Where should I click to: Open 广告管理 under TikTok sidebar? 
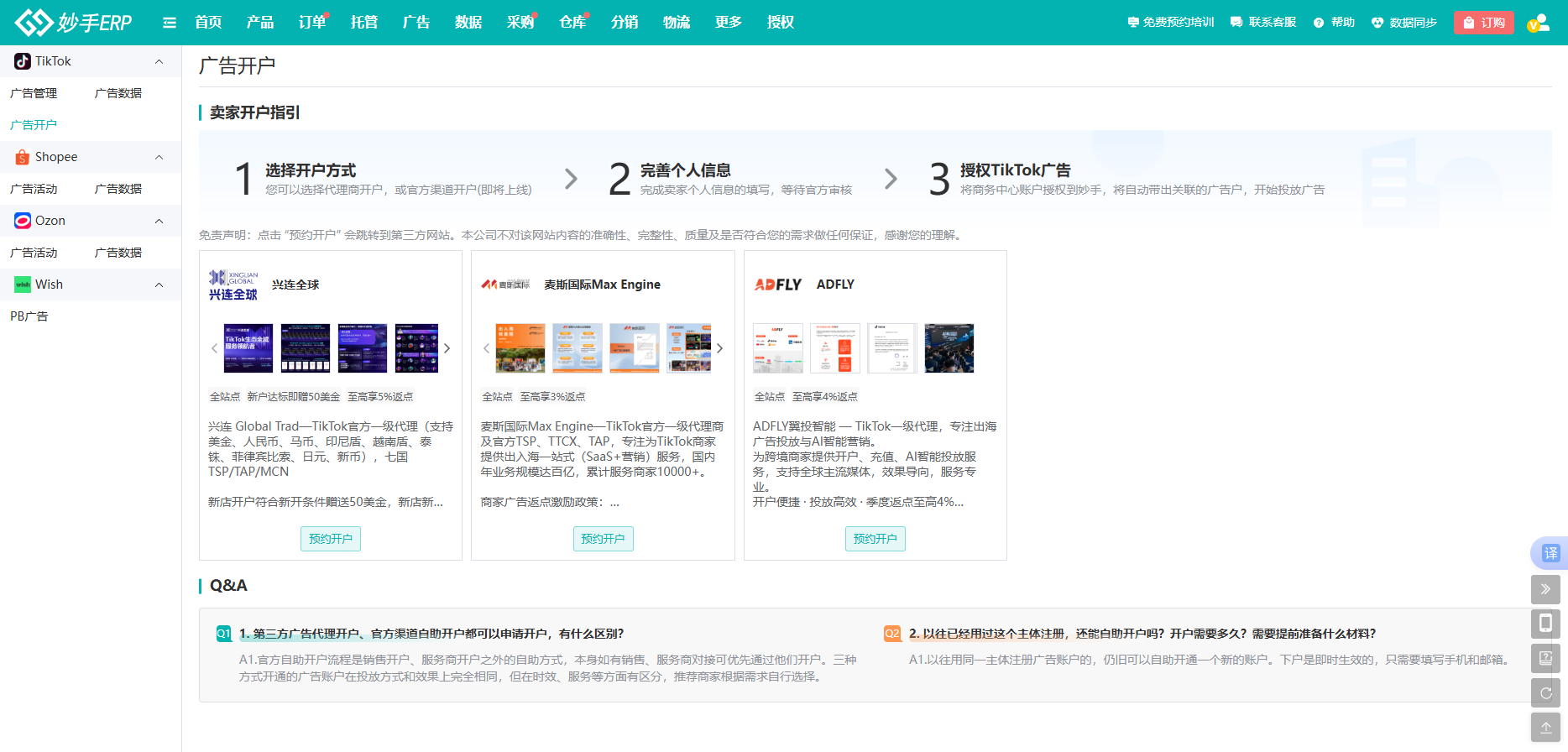pyautogui.click(x=34, y=93)
